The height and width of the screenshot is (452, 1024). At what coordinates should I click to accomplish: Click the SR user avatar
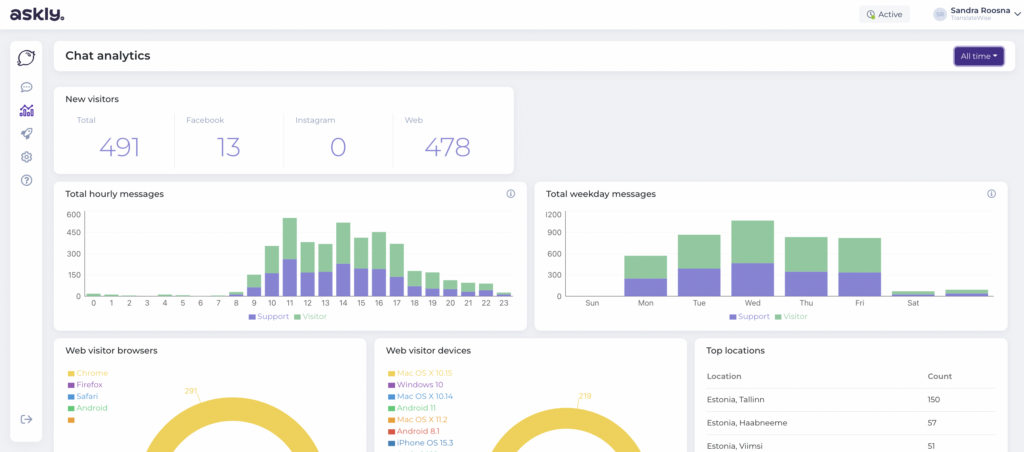pos(940,14)
